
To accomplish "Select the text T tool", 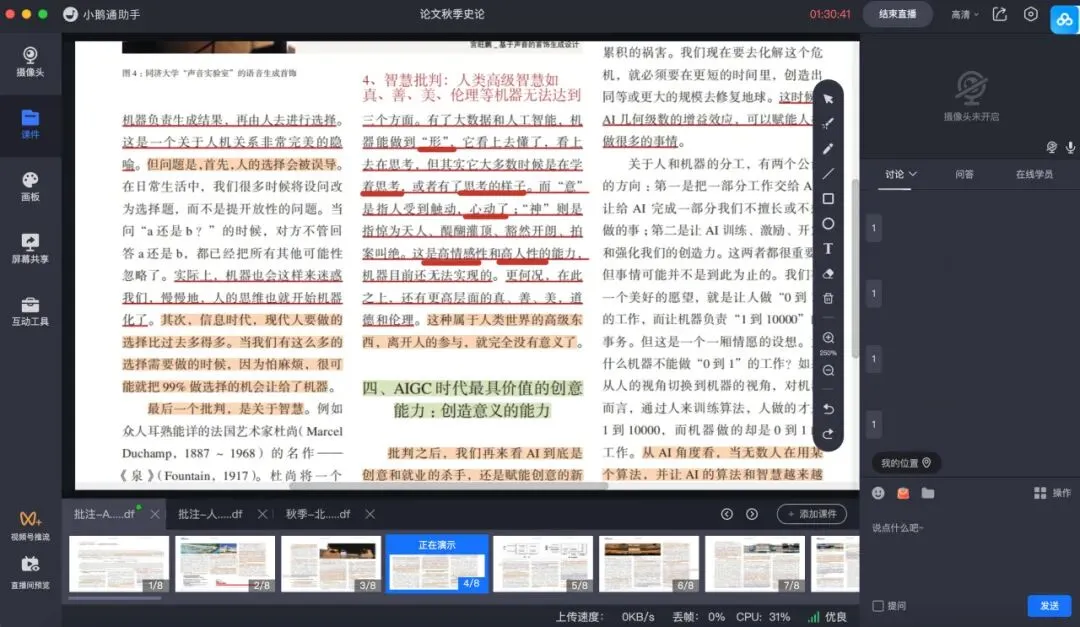I will [829, 249].
